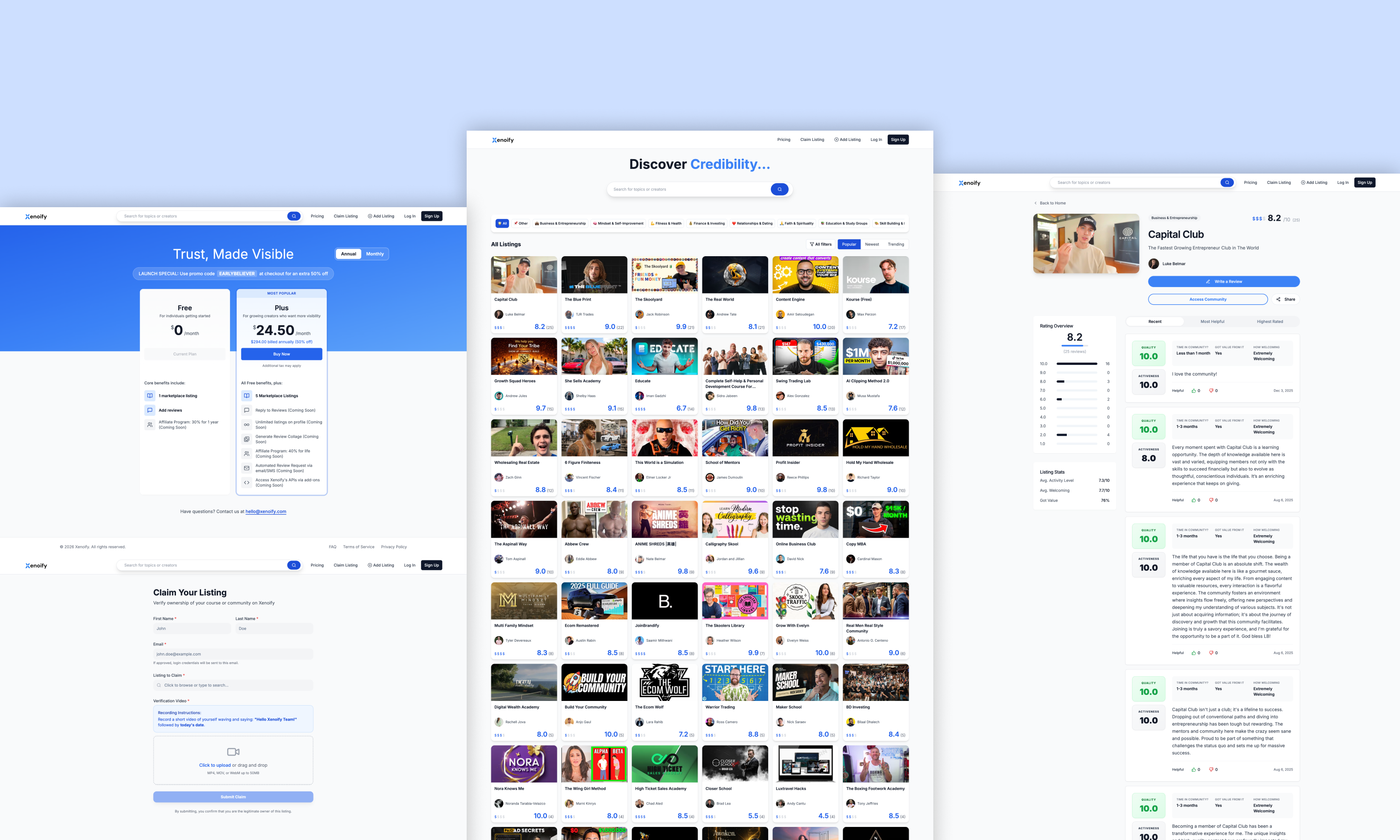Filter by Relationships & Dating
Image resolution: width=1400 pixels, height=840 pixels.
tap(752, 224)
